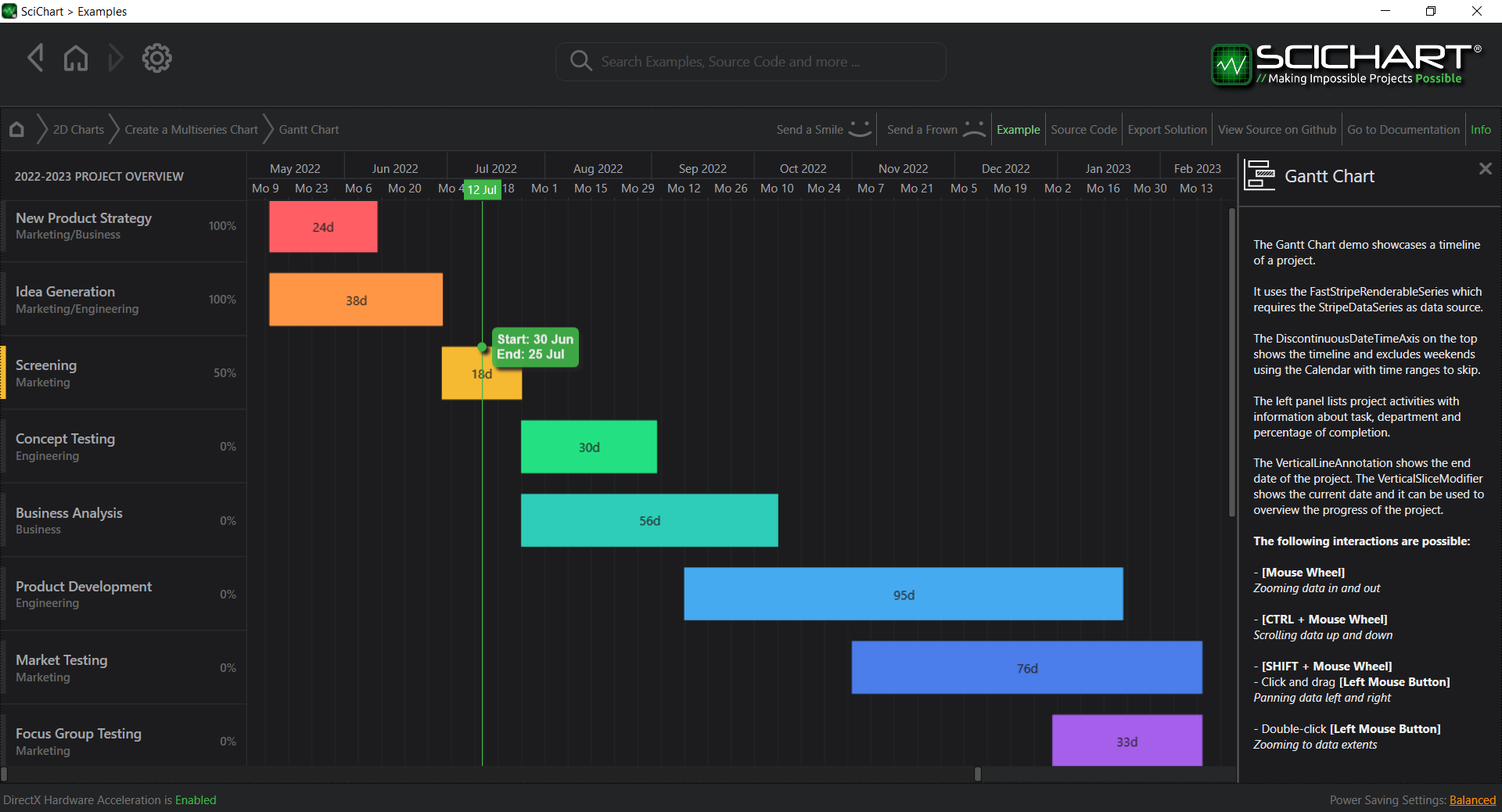Open View Source on Github

[1276, 129]
